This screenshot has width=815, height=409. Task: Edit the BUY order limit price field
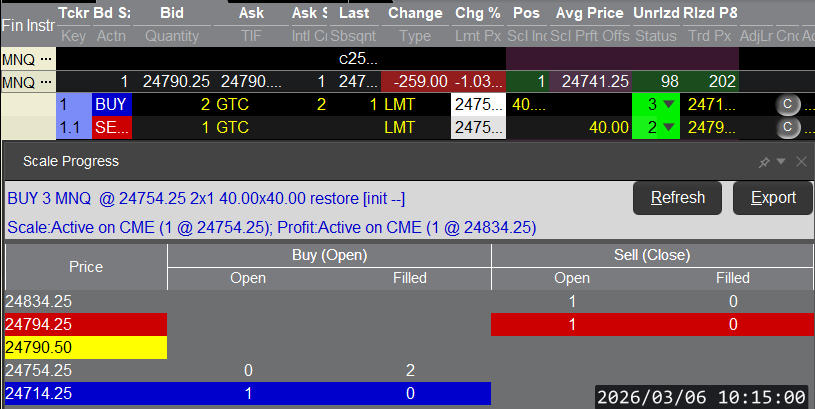[x=478, y=104]
